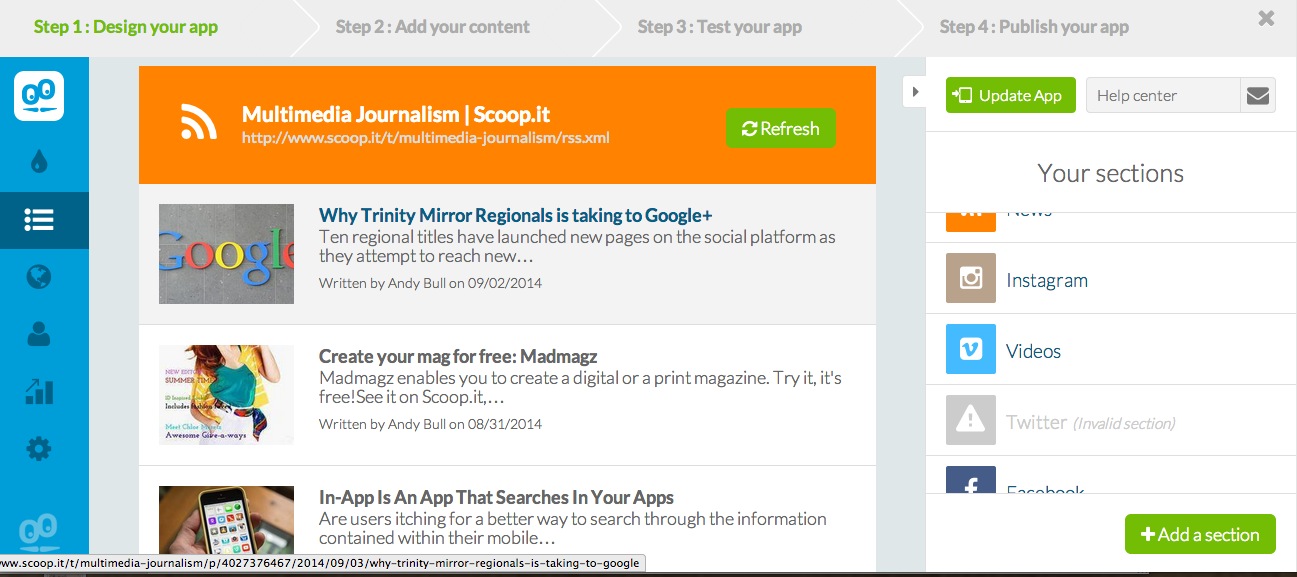
Task: Open the globe icon in sidebar
Action: coord(39,277)
